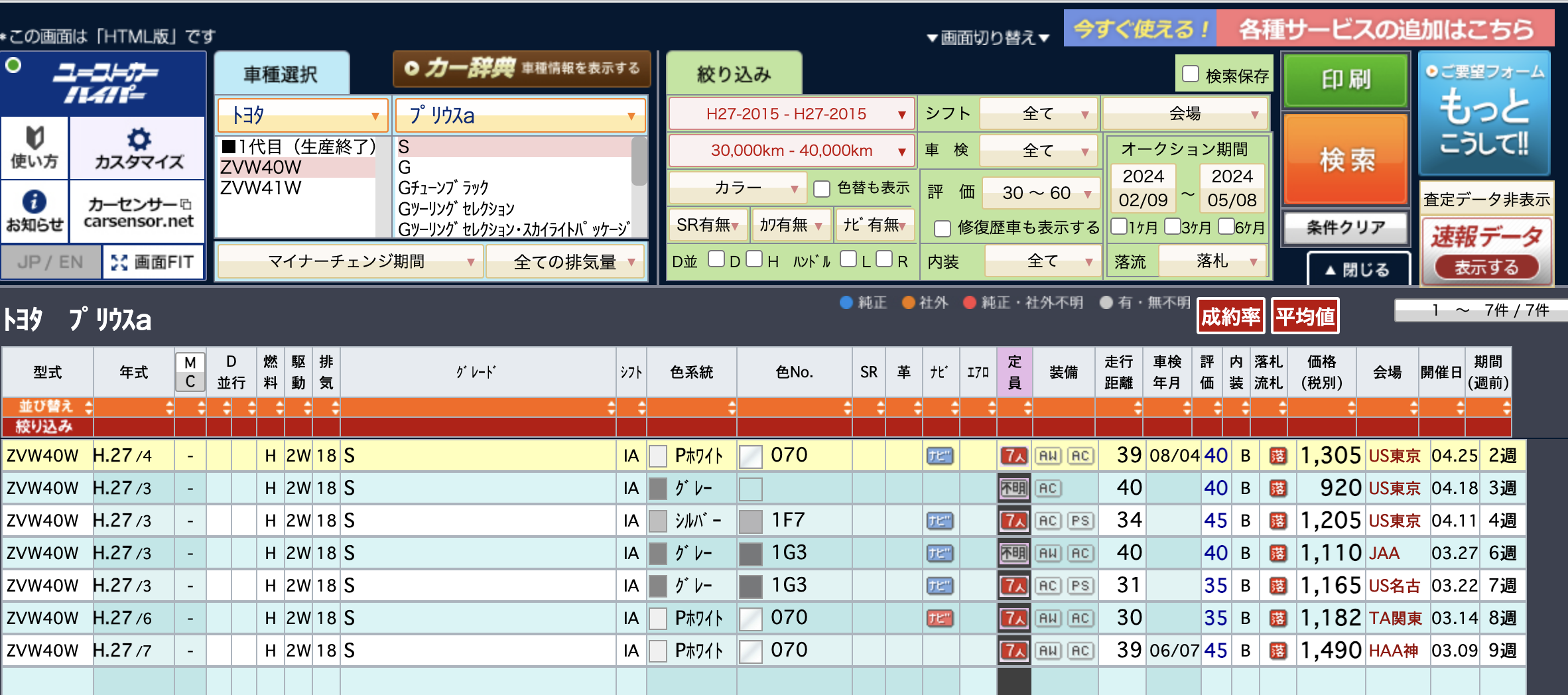Click sort arrows under 価格 column
1568x695 pixels.
[x=1351, y=407]
